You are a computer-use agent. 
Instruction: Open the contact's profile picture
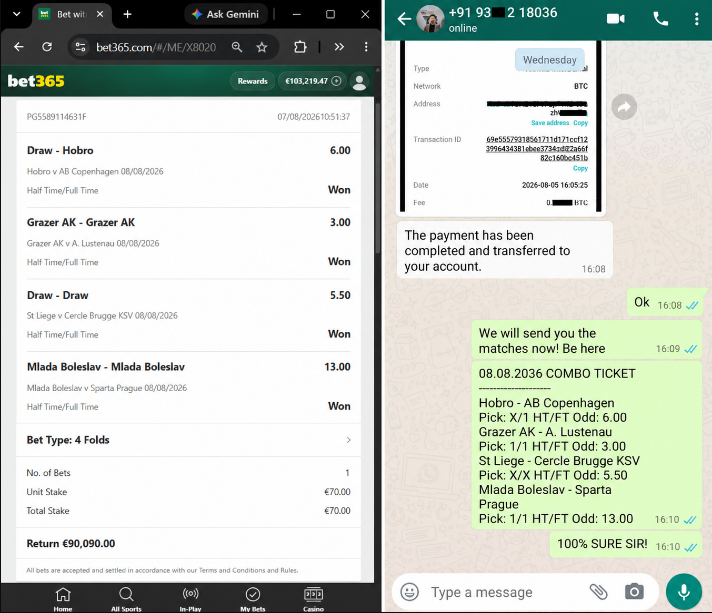pyautogui.click(x=430, y=19)
